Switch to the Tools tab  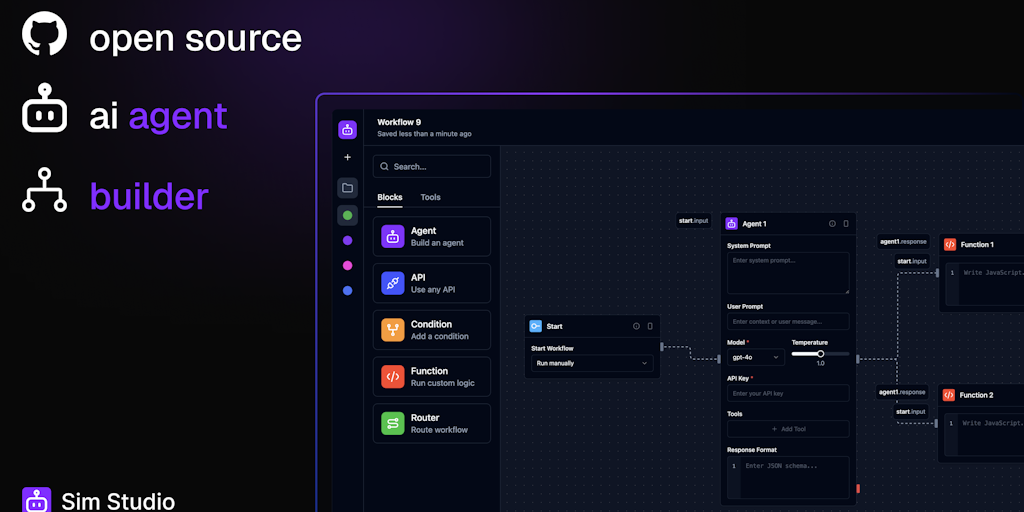(x=430, y=197)
